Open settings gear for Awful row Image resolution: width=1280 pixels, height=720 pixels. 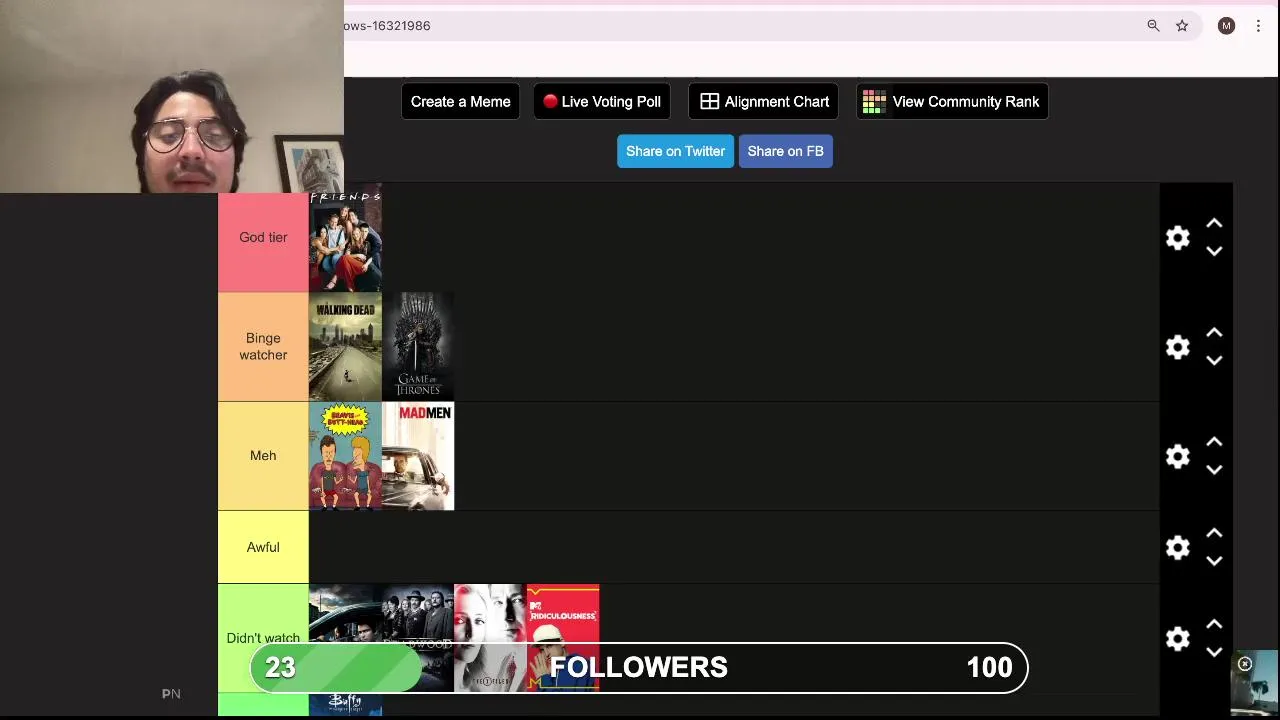pyautogui.click(x=1178, y=547)
